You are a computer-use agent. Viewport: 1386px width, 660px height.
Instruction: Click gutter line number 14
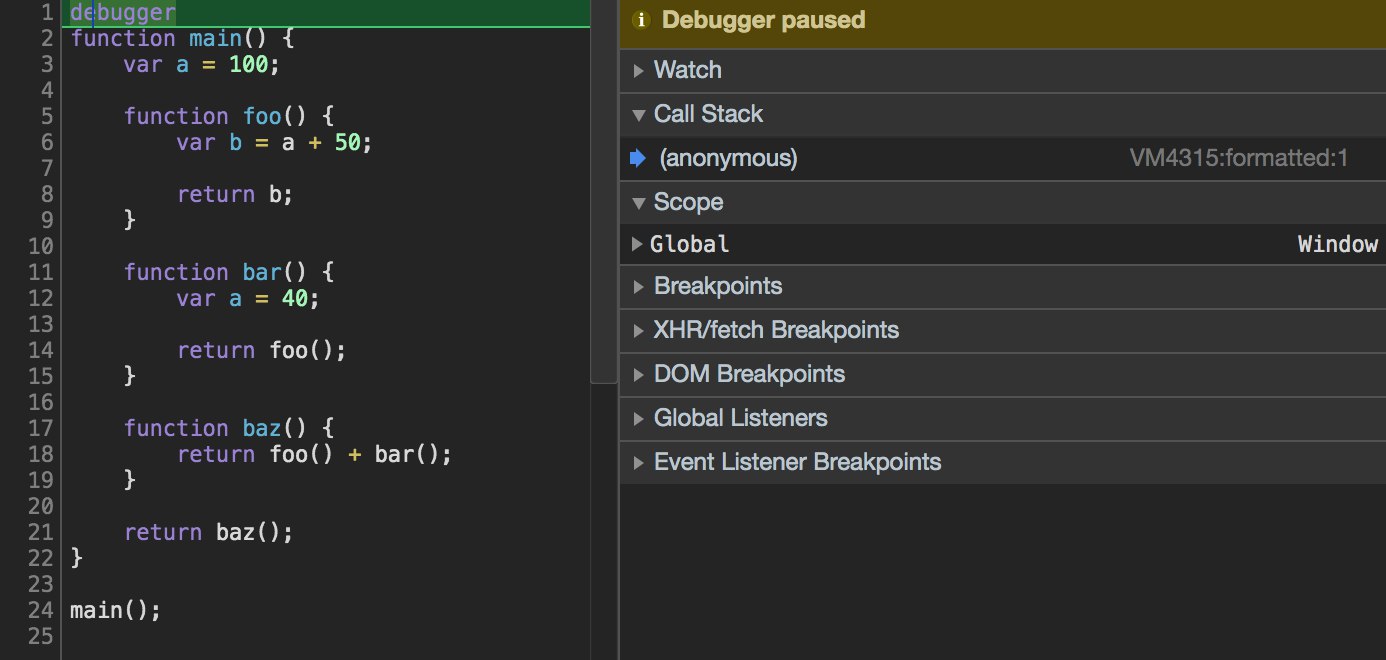40,351
